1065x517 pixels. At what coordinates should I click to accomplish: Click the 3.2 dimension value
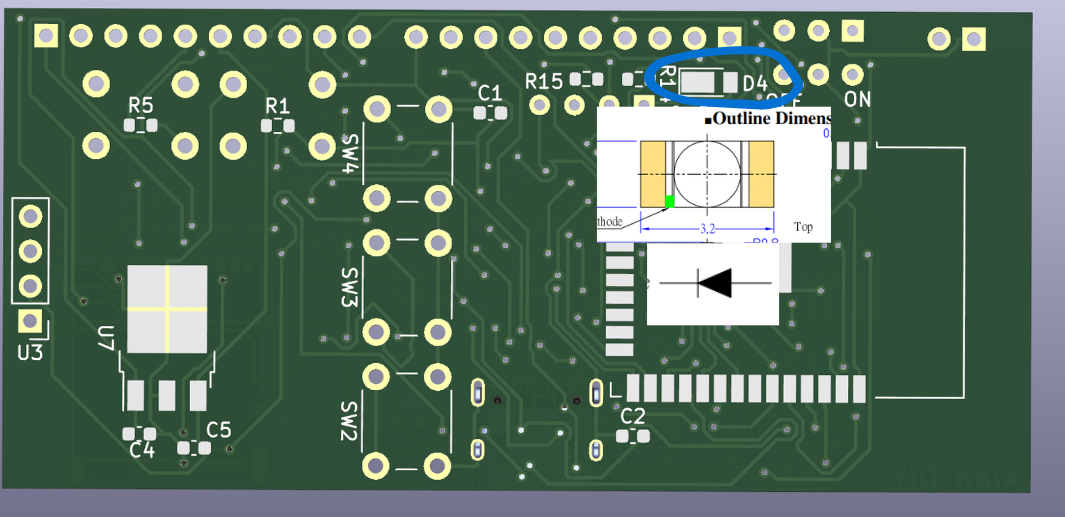(x=707, y=229)
